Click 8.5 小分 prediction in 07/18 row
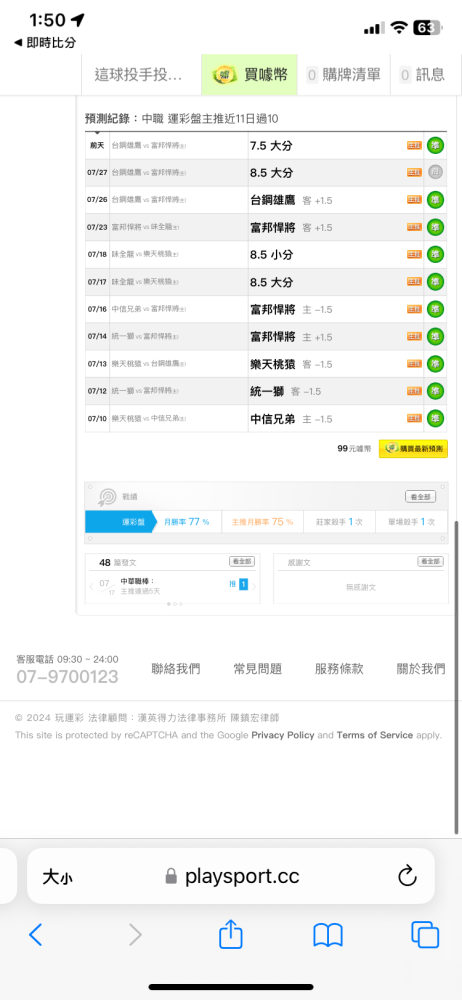This screenshot has width=462, height=1000. tap(271, 254)
